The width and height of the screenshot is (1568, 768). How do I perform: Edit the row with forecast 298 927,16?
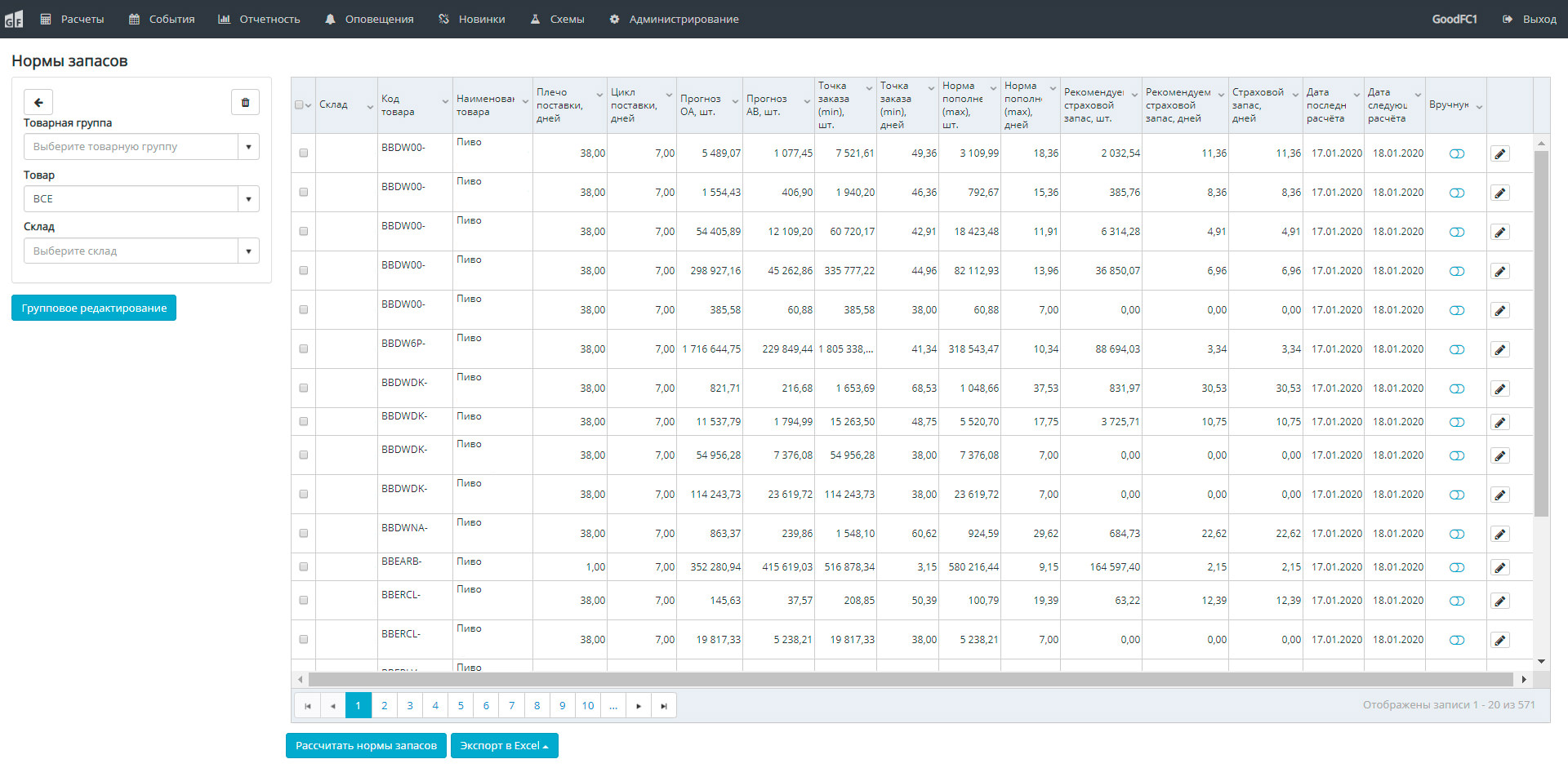tap(1500, 271)
